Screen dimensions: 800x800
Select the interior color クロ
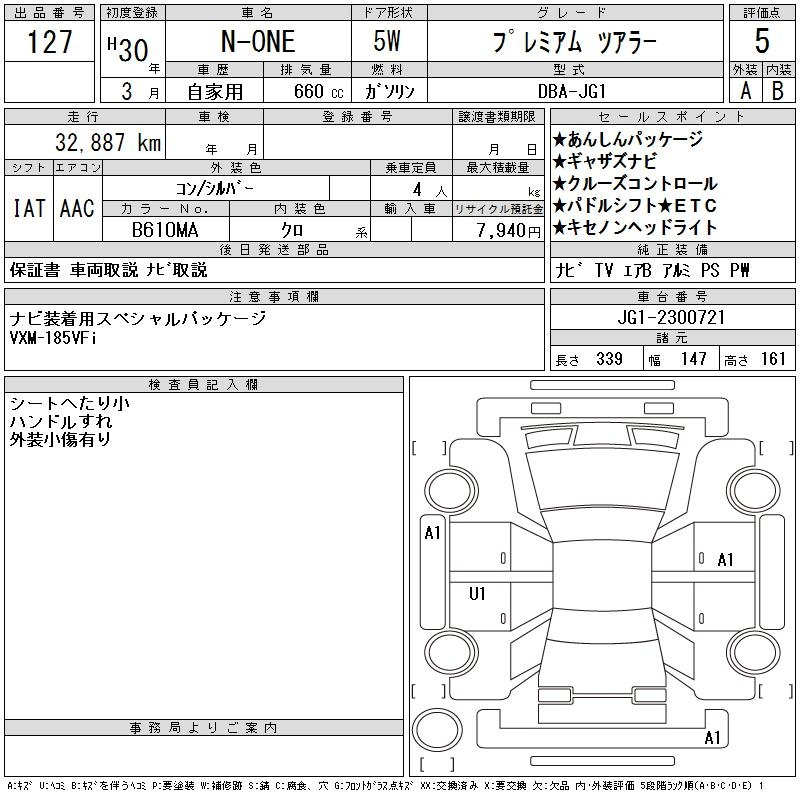point(292,230)
